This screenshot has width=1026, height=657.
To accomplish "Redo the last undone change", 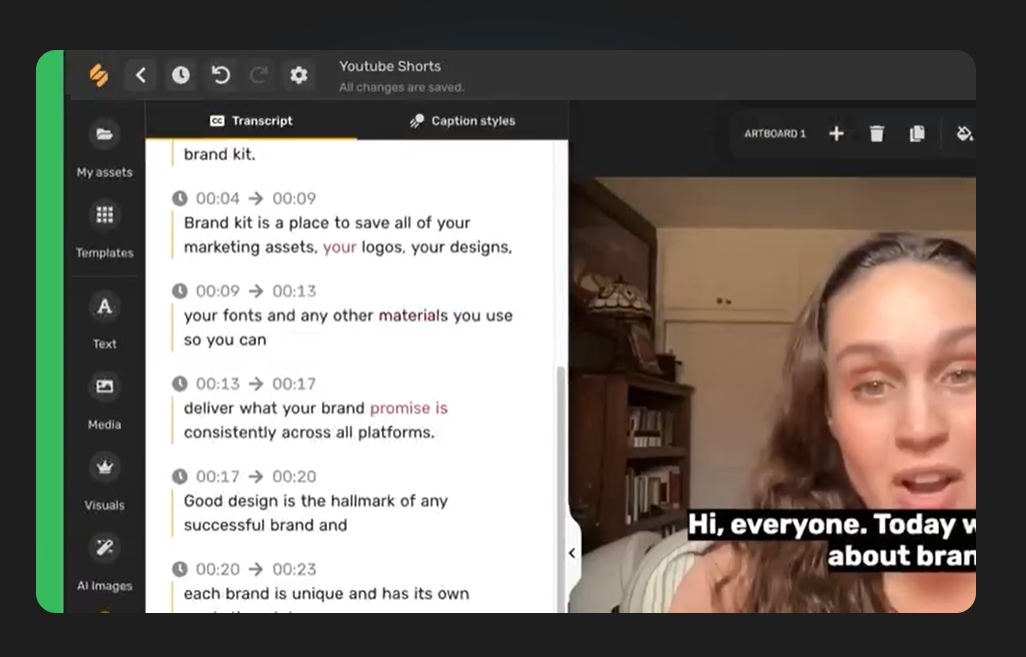I will coord(259,75).
